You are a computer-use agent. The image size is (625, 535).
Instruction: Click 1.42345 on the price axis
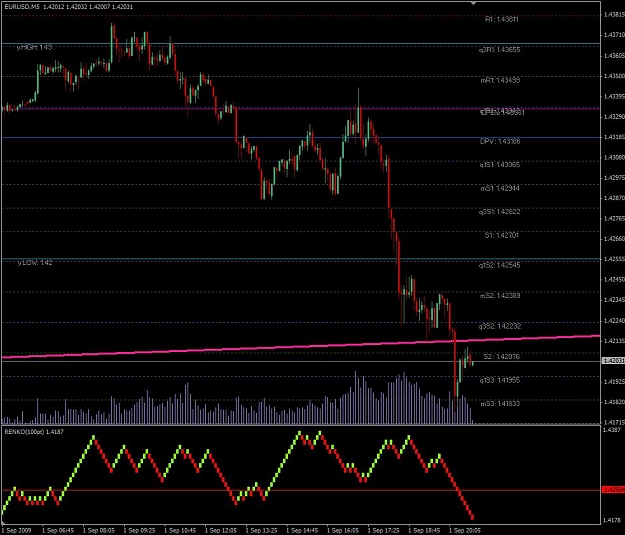pyautogui.click(x=614, y=300)
